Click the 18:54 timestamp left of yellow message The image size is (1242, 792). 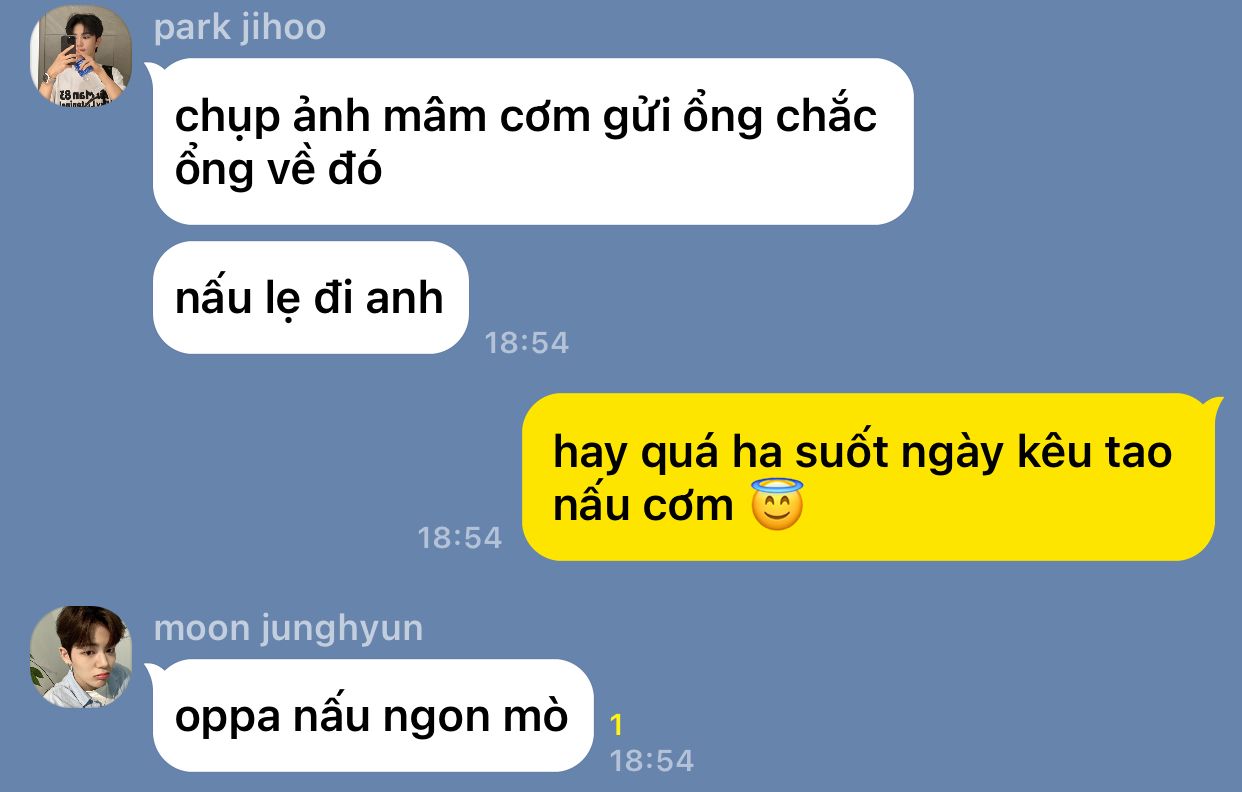tap(460, 538)
